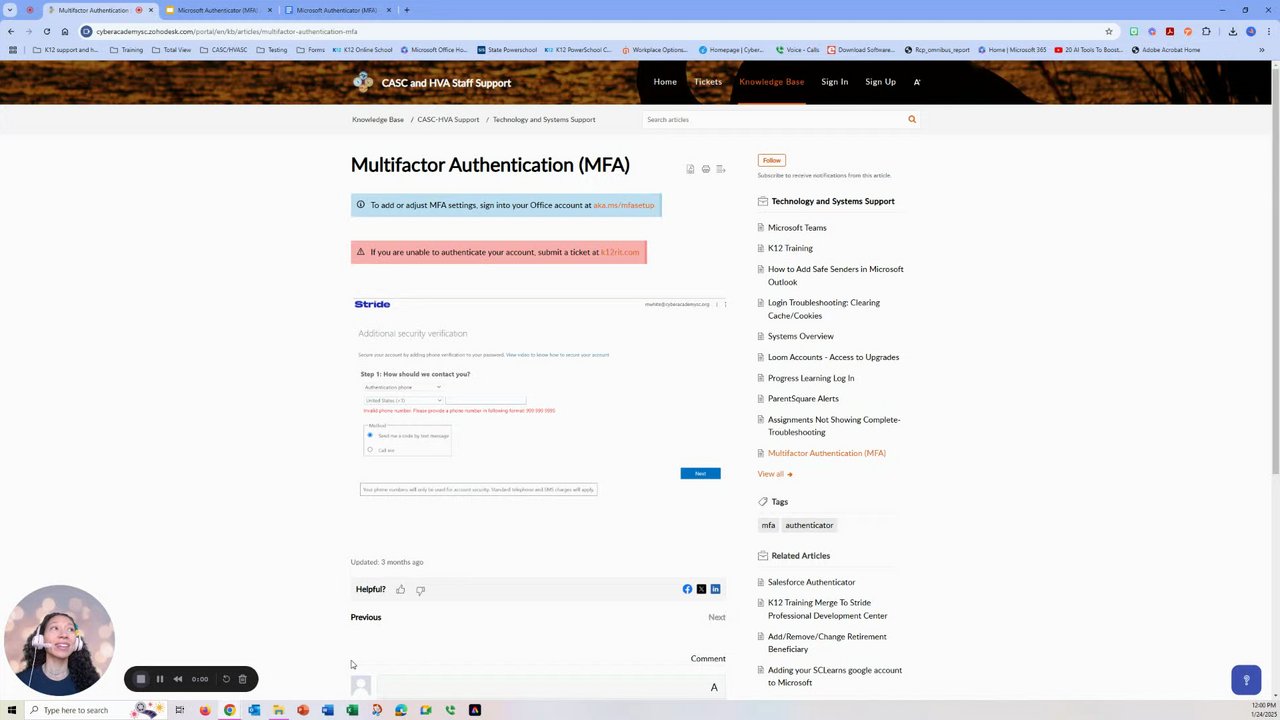
Task: Click the print article icon
Action: tap(705, 169)
